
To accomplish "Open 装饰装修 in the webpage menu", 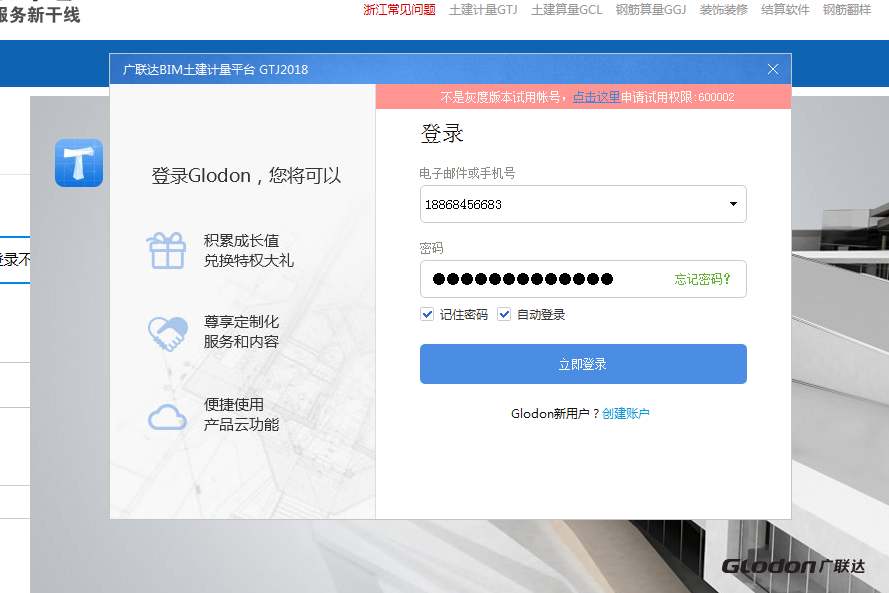I will [x=723, y=10].
